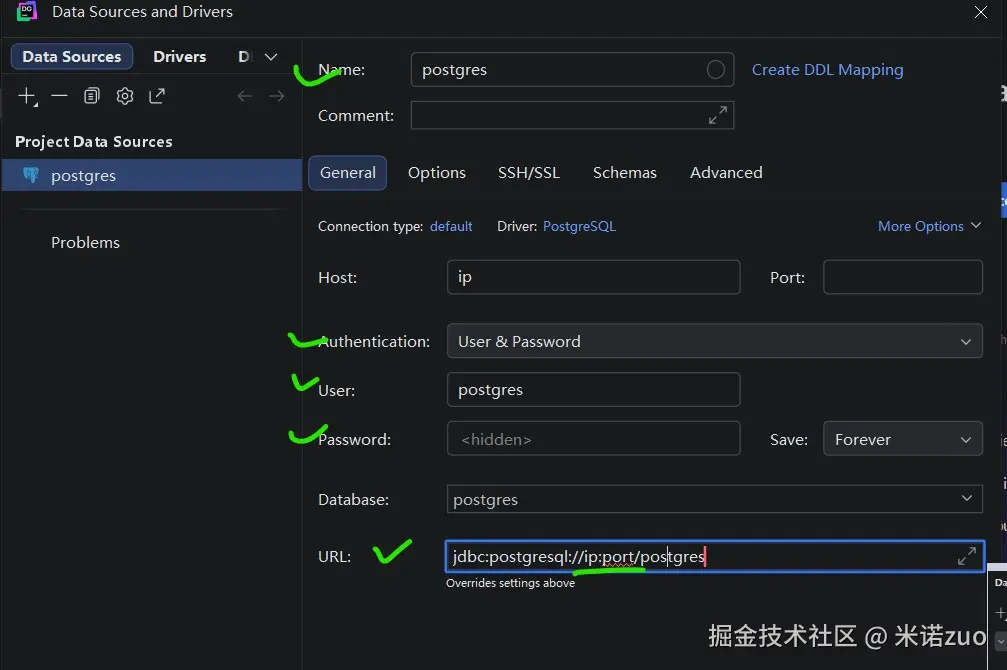Click the add data source plus icon
Viewport: 1007px width, 670px height.
pyautogui.click(x=27, y=96)
